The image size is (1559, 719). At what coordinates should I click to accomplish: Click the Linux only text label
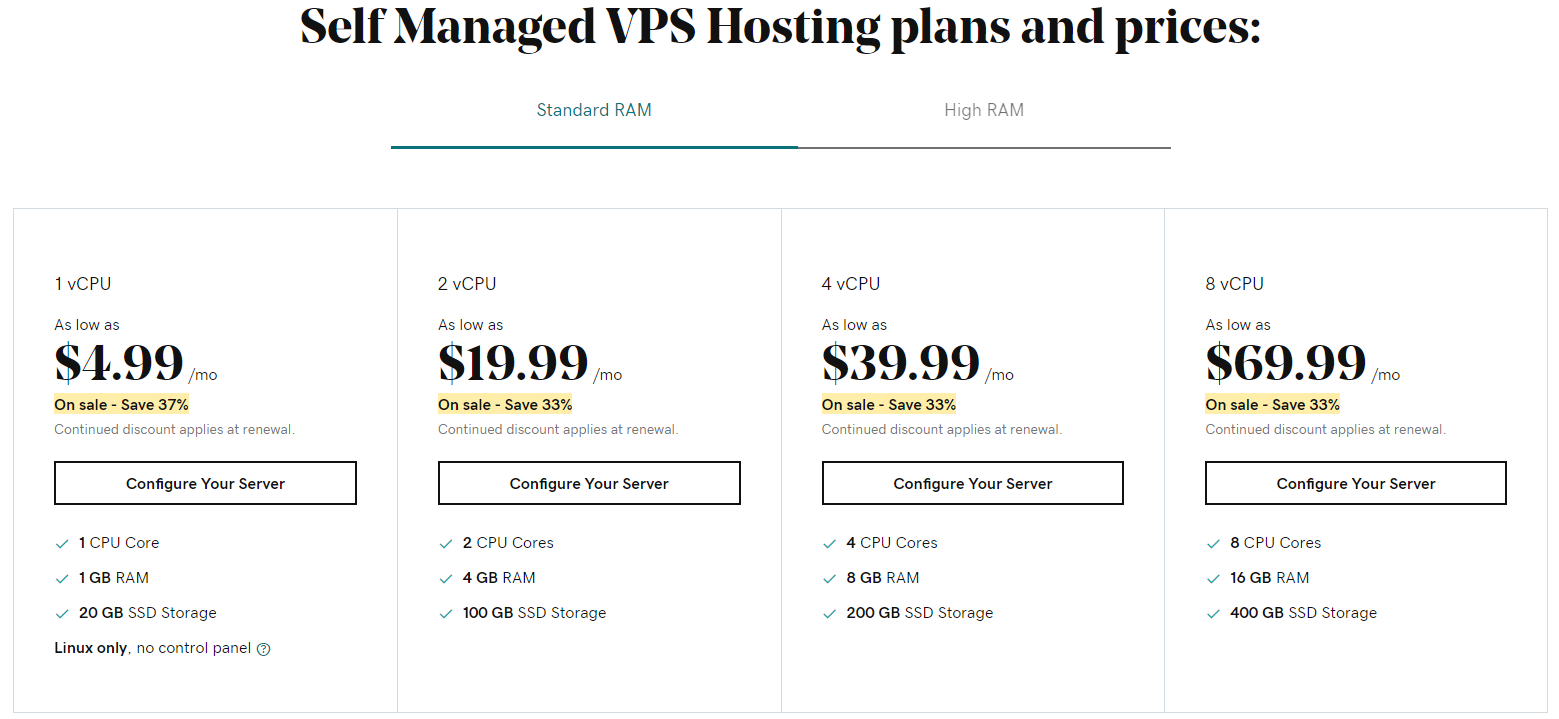(x=90, y=648)
